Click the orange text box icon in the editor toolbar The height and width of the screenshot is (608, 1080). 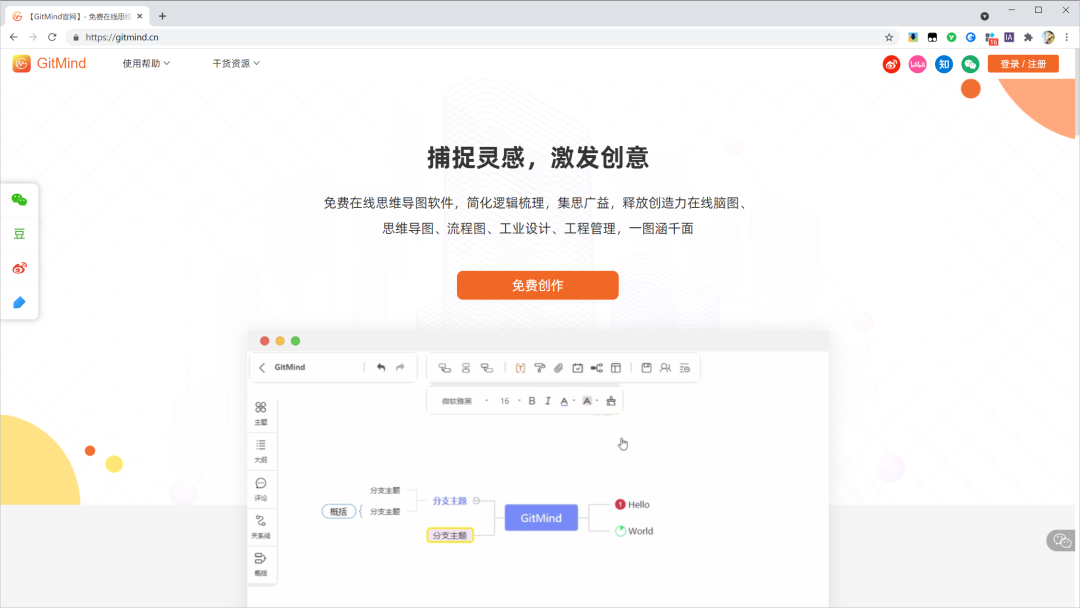521,368
